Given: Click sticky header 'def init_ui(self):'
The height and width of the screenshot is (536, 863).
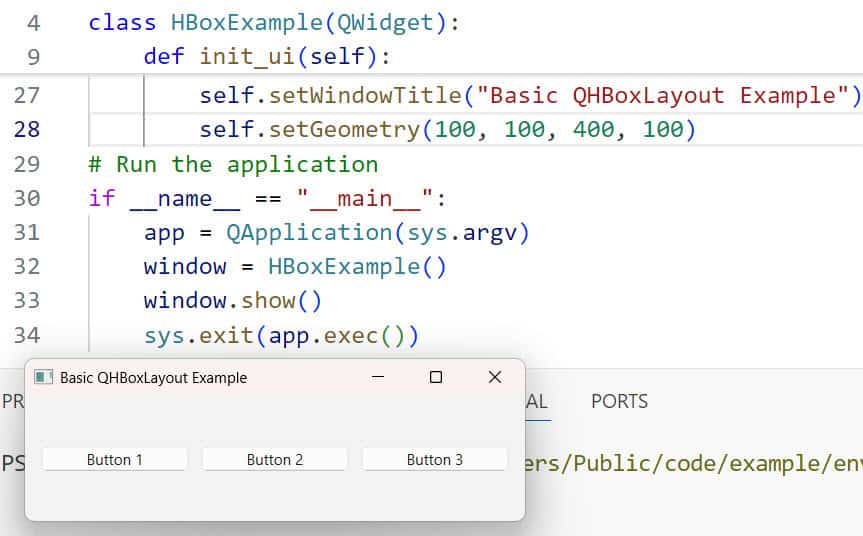Looking at the screenshot, I should (x=267, y=57).
